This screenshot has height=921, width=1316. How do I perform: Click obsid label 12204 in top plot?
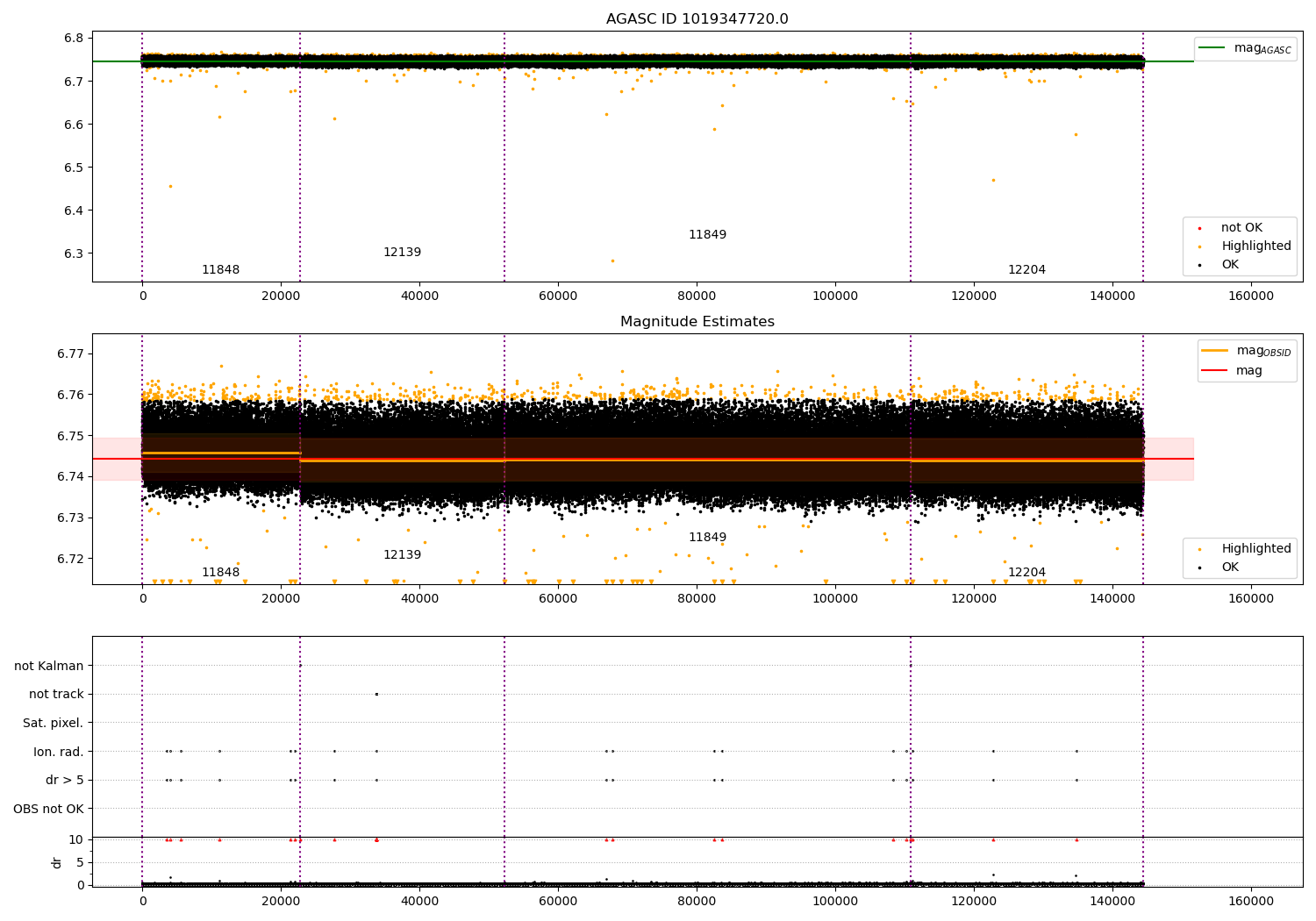[x=1026, y=270]
